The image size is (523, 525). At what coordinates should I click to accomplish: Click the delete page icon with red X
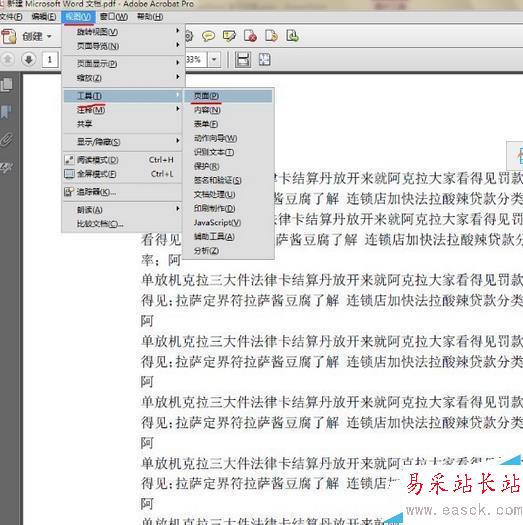tap(250, 36)
